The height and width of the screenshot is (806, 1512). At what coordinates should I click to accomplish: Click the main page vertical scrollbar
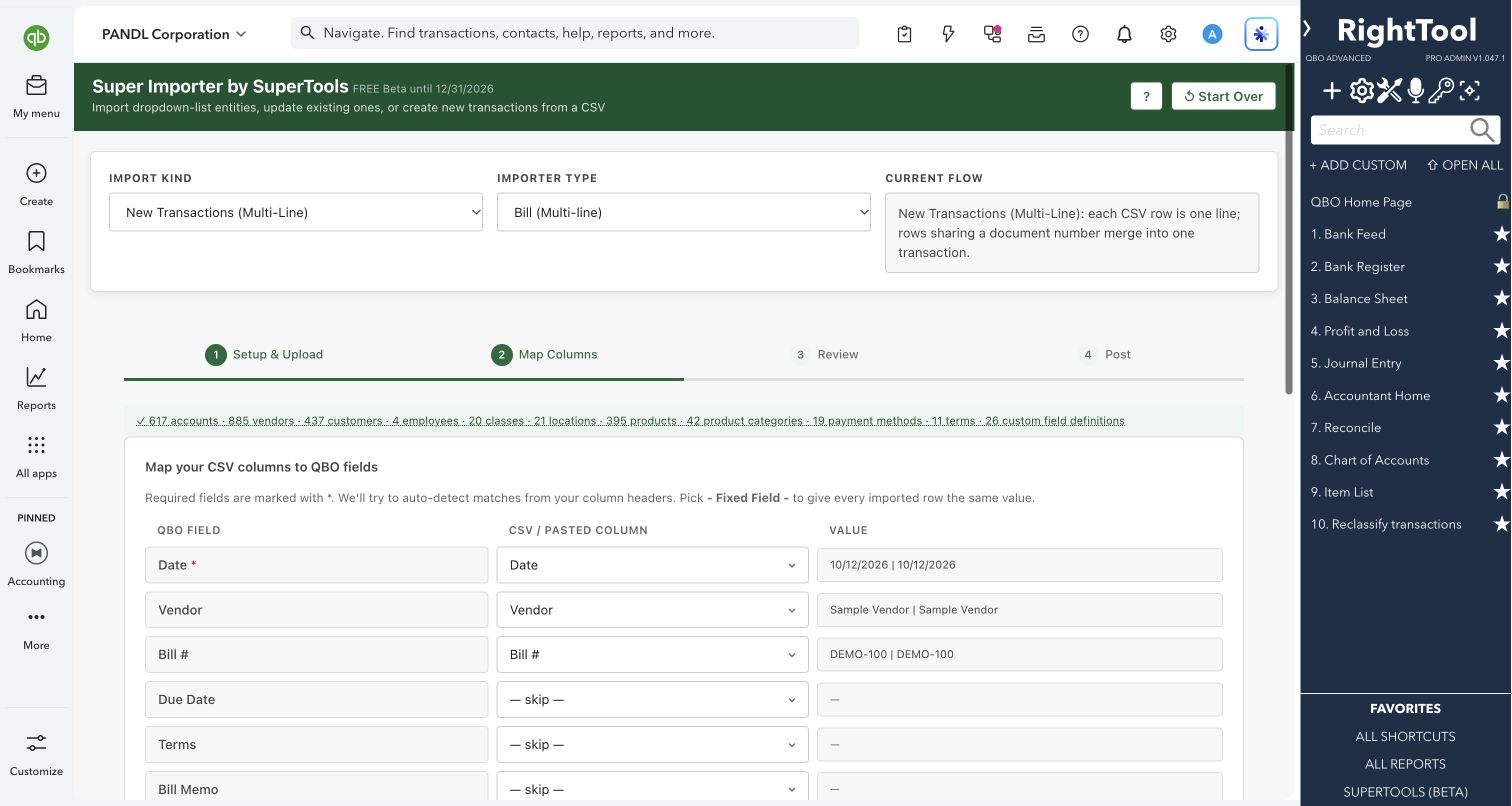1290,230
